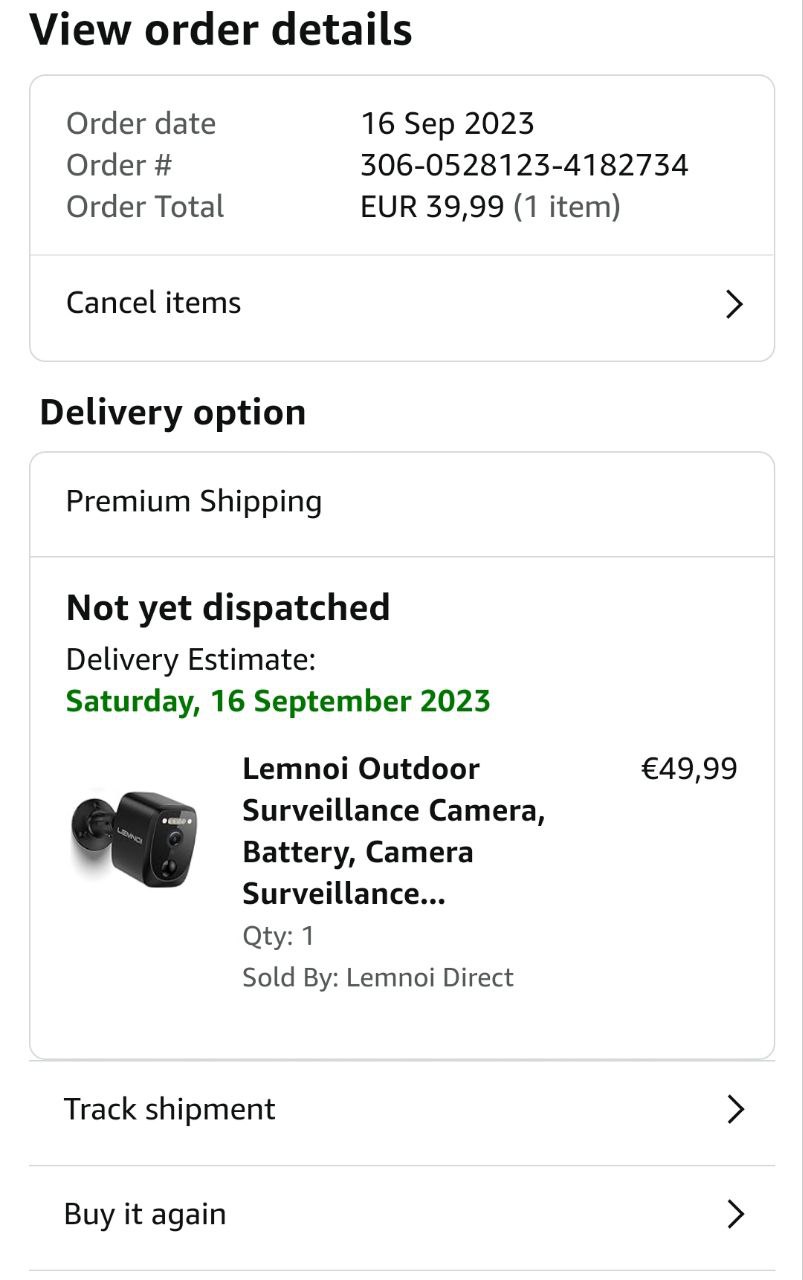Screen dimensions: 803x1280
Task: Click the green Saturday, 16 September 2023 estimate
Action: [x=278, y=700]
